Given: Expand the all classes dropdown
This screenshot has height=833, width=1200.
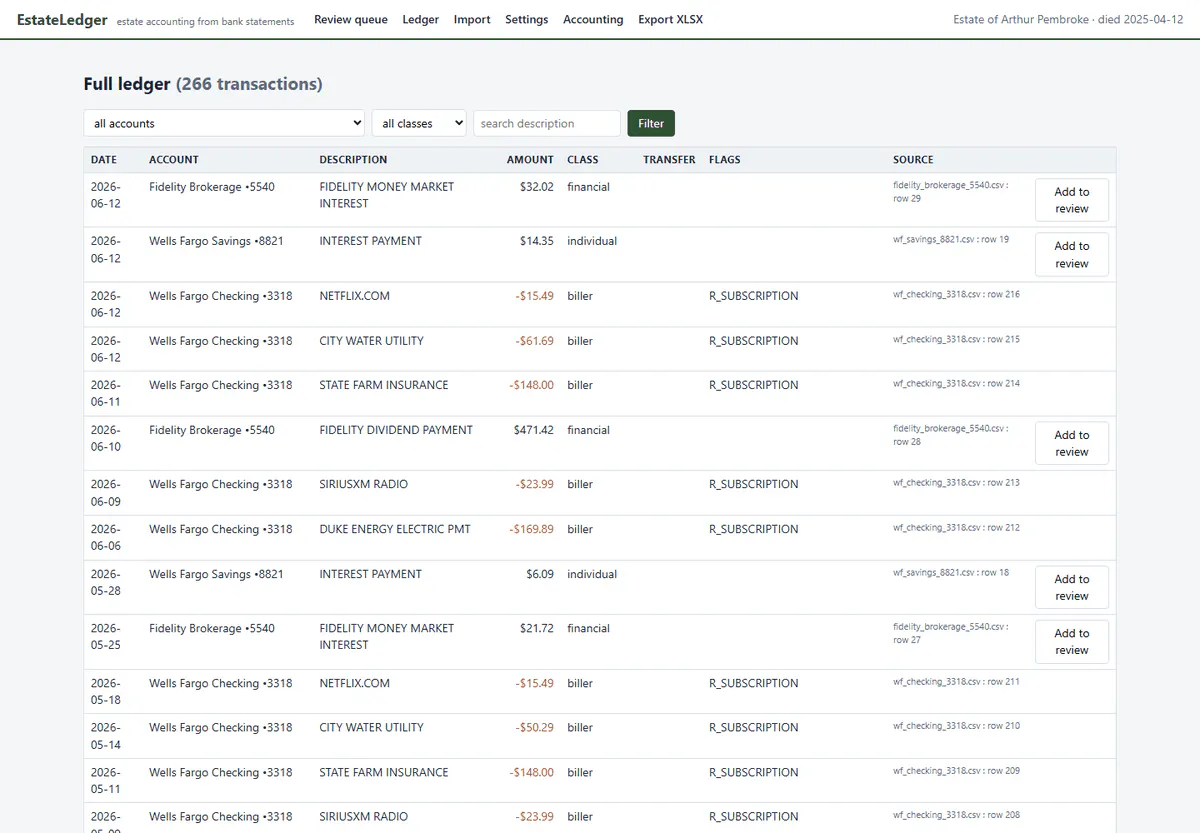Looking at the screenshot, I should (x=419, y=123).
